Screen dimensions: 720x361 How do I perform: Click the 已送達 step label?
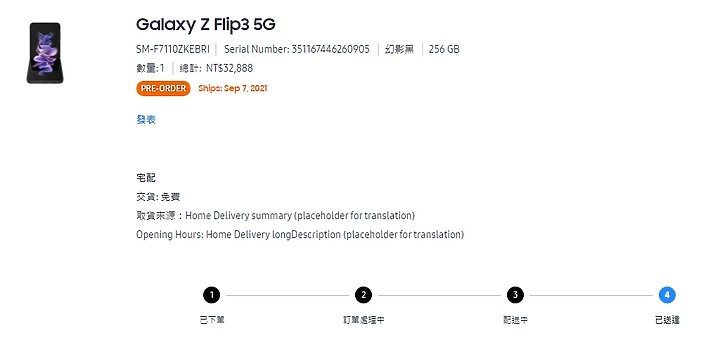pos(667,320)
